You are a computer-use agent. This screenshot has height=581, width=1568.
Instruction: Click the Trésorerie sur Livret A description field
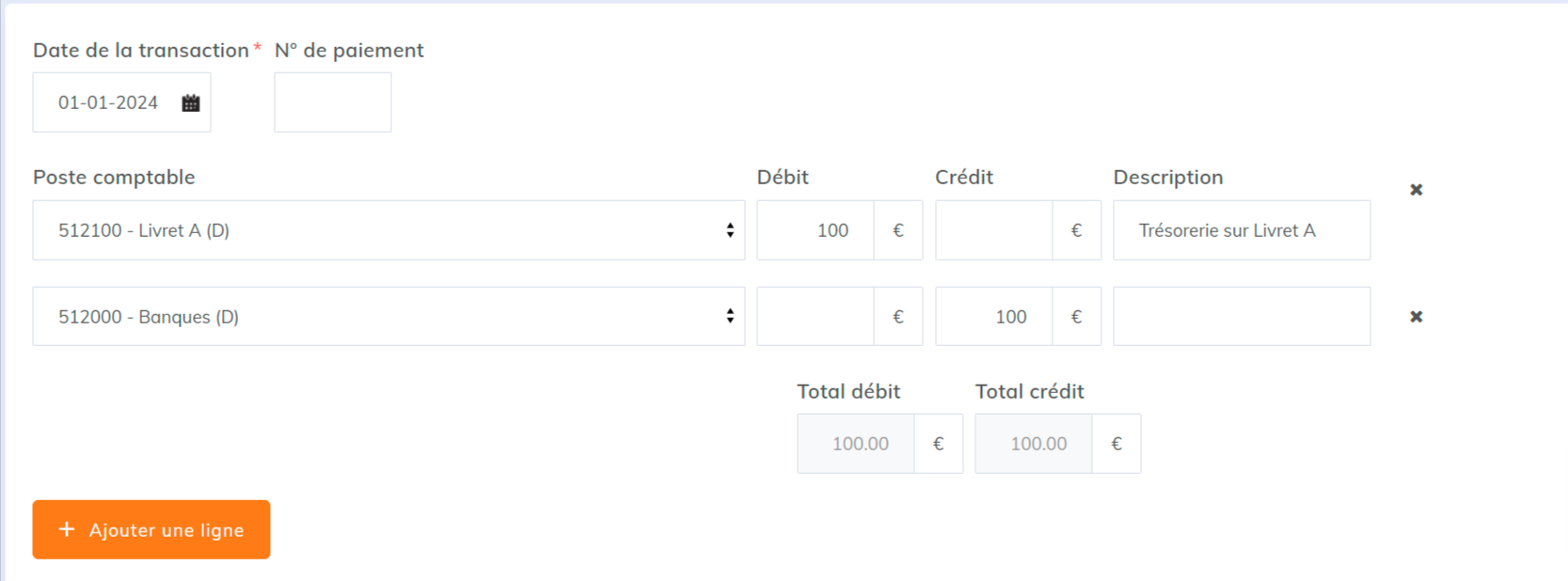(x=1242, y=230)
